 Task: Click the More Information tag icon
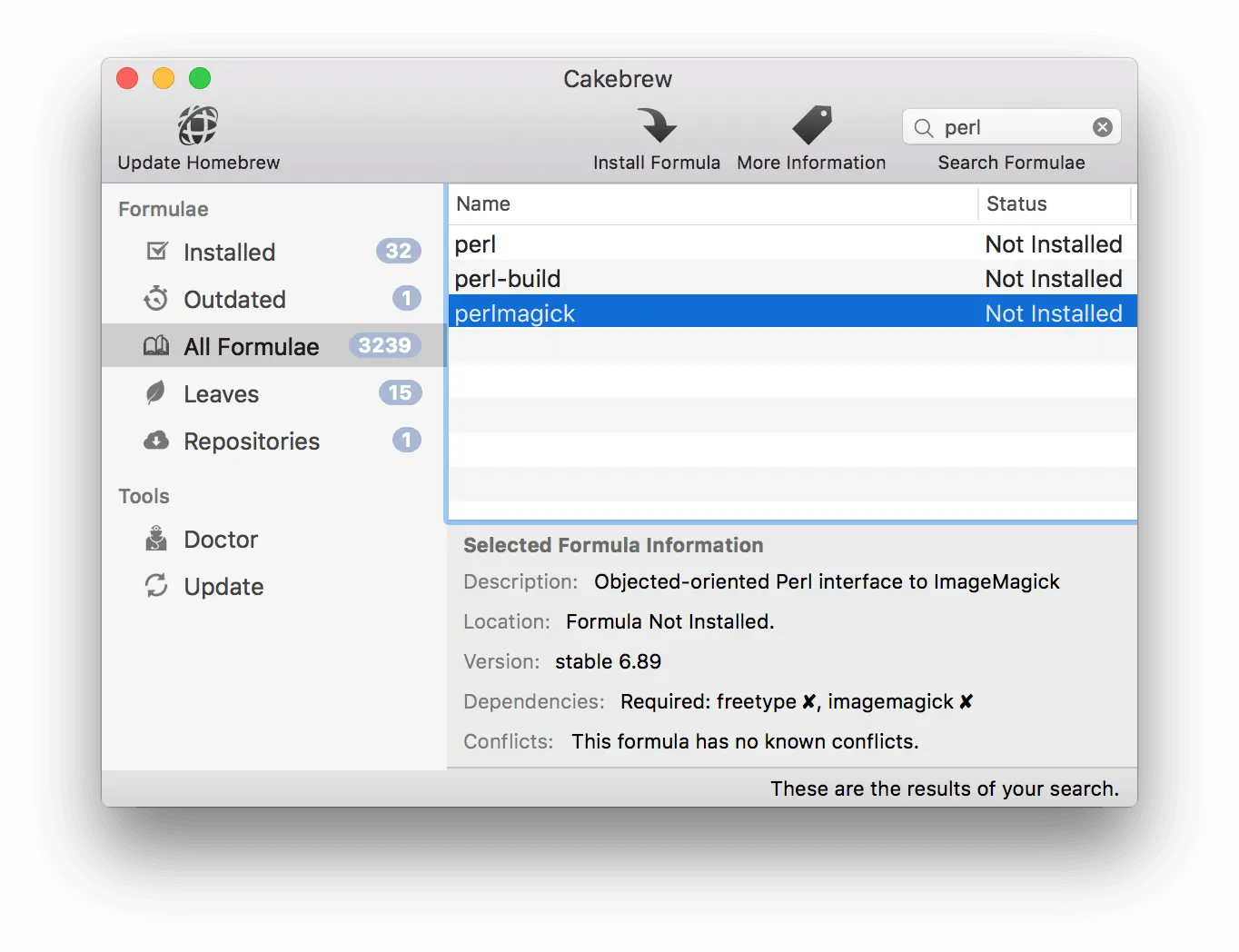(x=811, y=125)
